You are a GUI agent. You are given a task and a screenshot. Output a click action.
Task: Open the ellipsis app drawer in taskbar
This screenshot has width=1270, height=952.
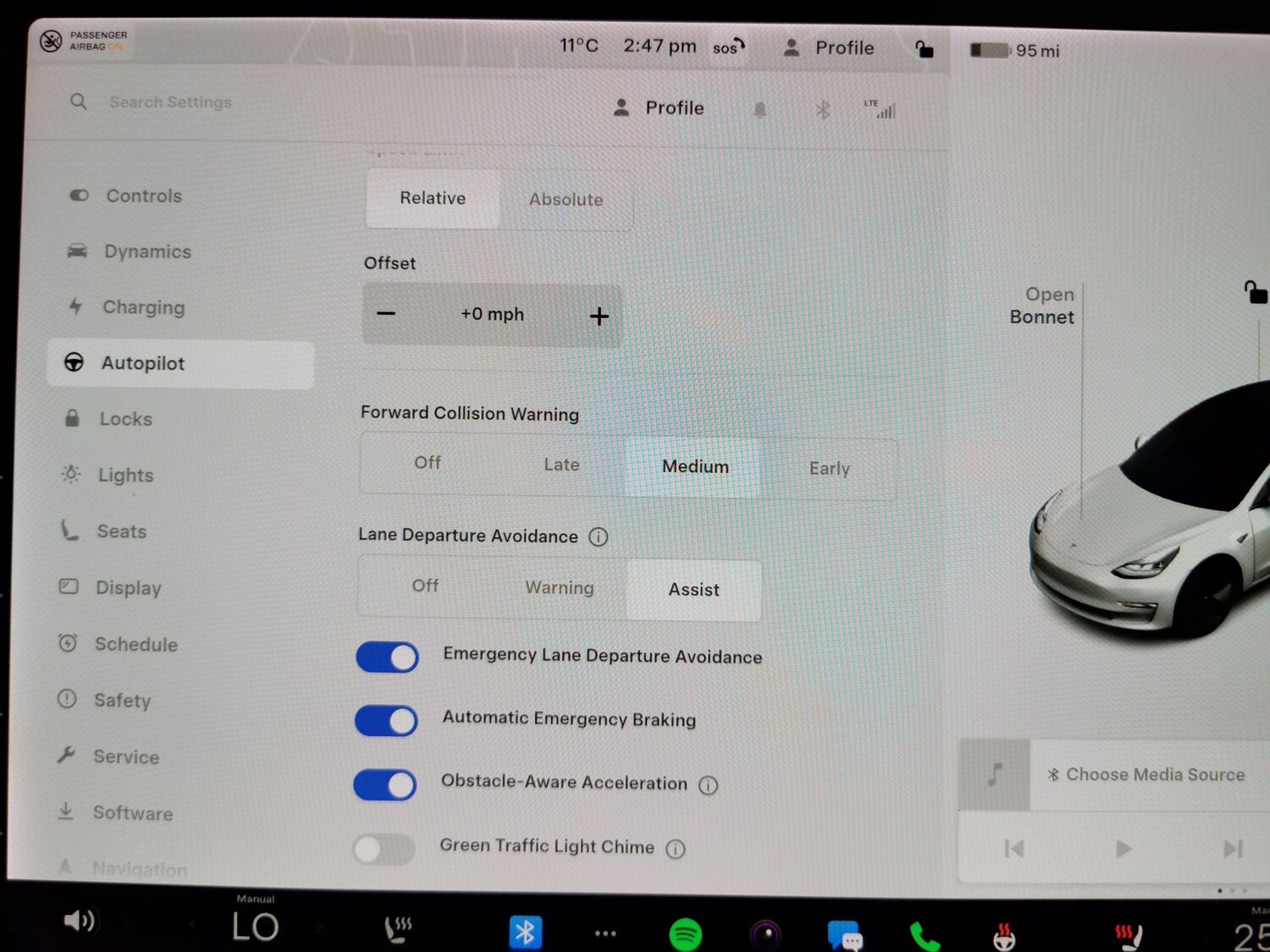tap(605, 931)
